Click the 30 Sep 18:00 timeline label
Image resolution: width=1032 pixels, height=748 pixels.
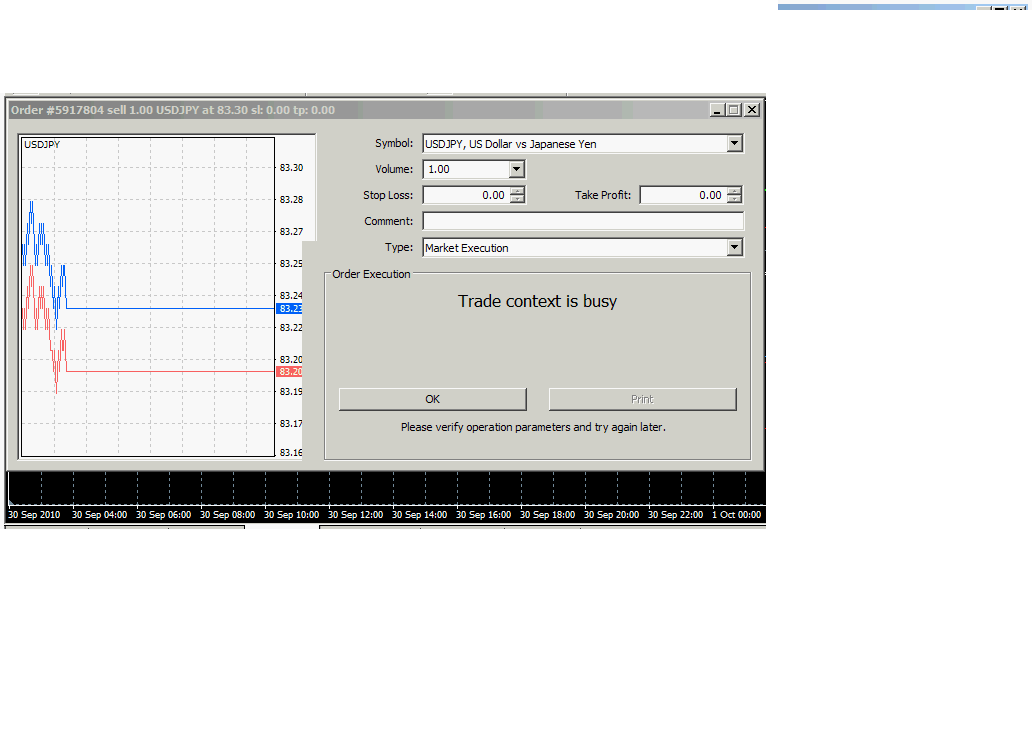[x=548, y=515]
